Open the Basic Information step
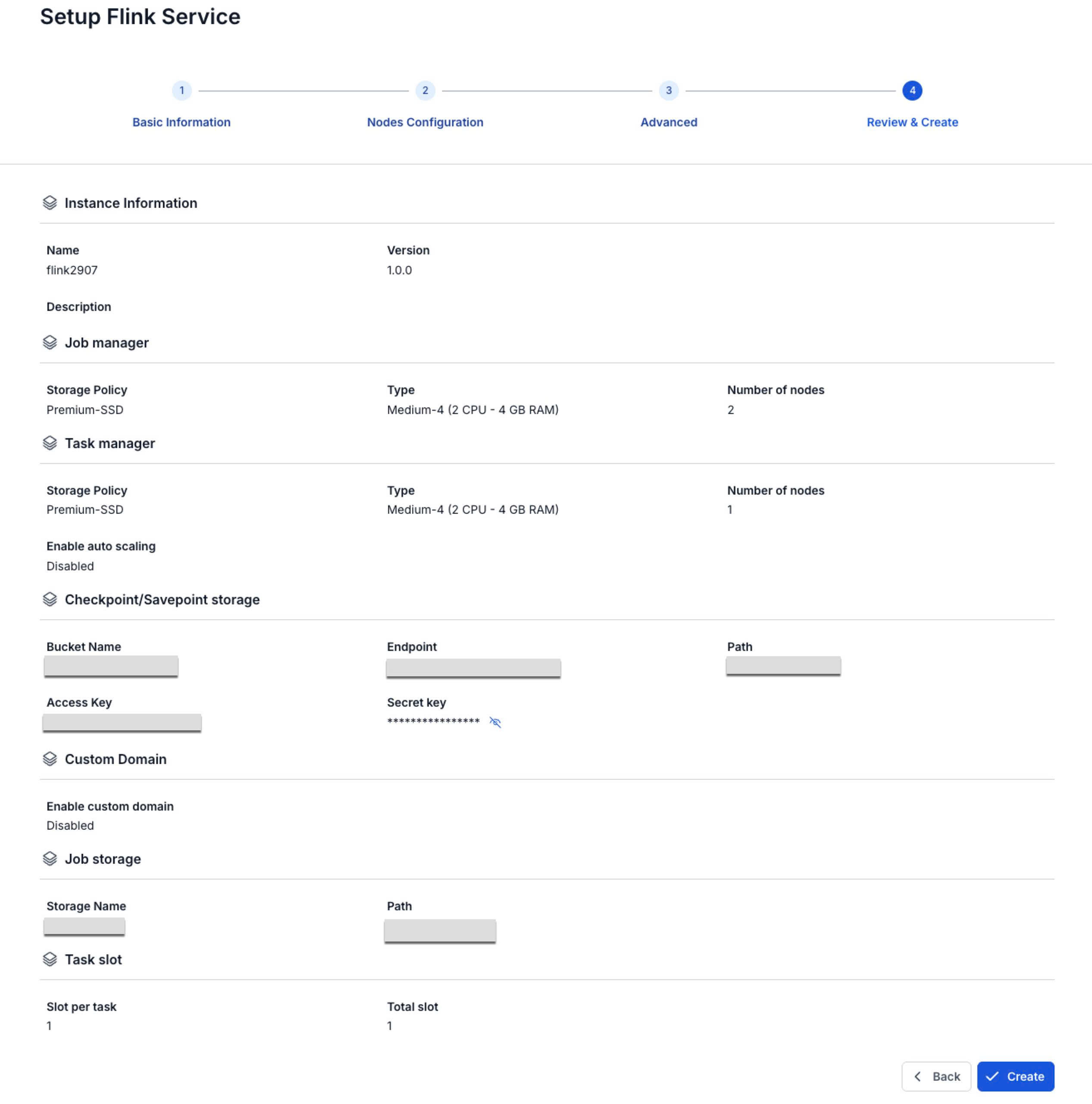This screenshot has height=1104, width=1092. click(x=181, y=122)
